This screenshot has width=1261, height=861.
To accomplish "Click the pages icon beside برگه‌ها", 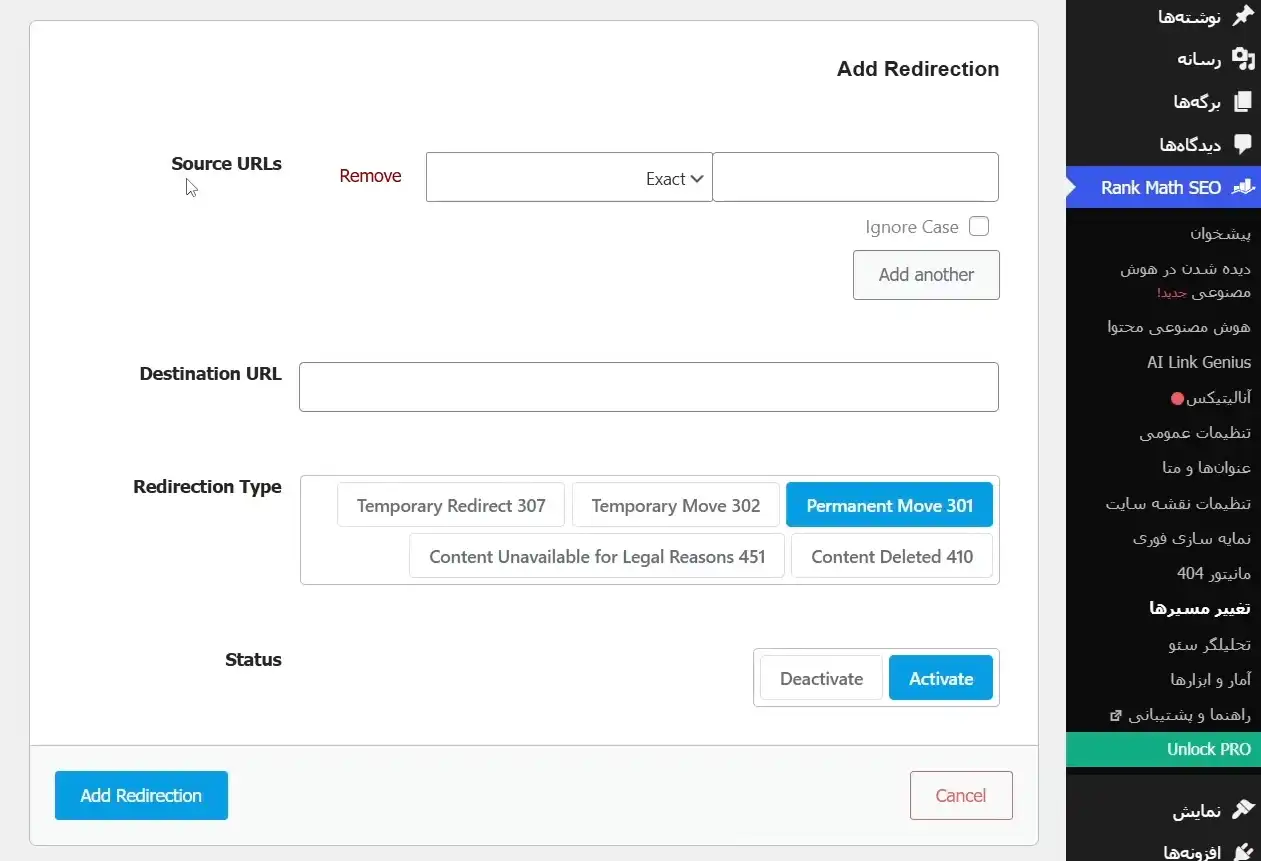I will pos(1243,101).
